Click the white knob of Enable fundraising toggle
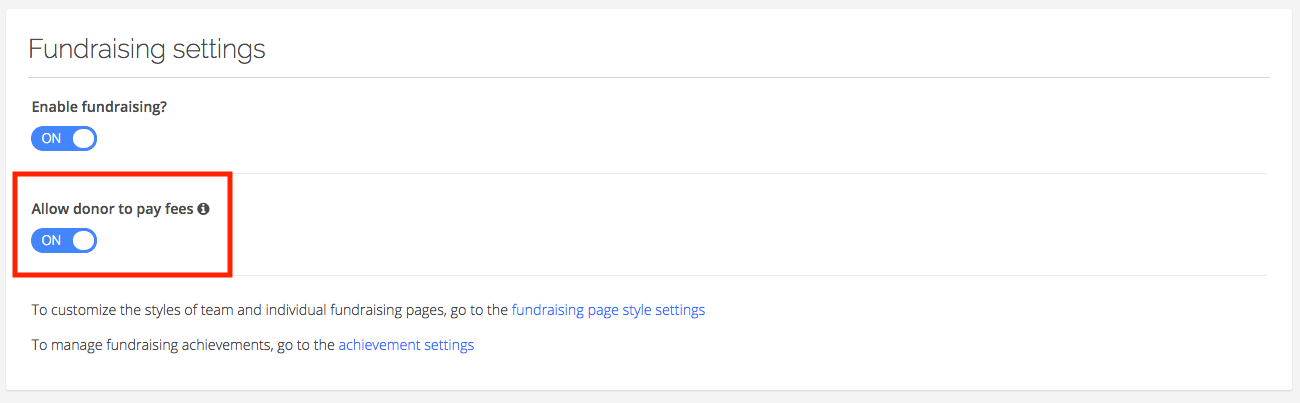Viewport: 1300px width, 403px height. point(84,138)
